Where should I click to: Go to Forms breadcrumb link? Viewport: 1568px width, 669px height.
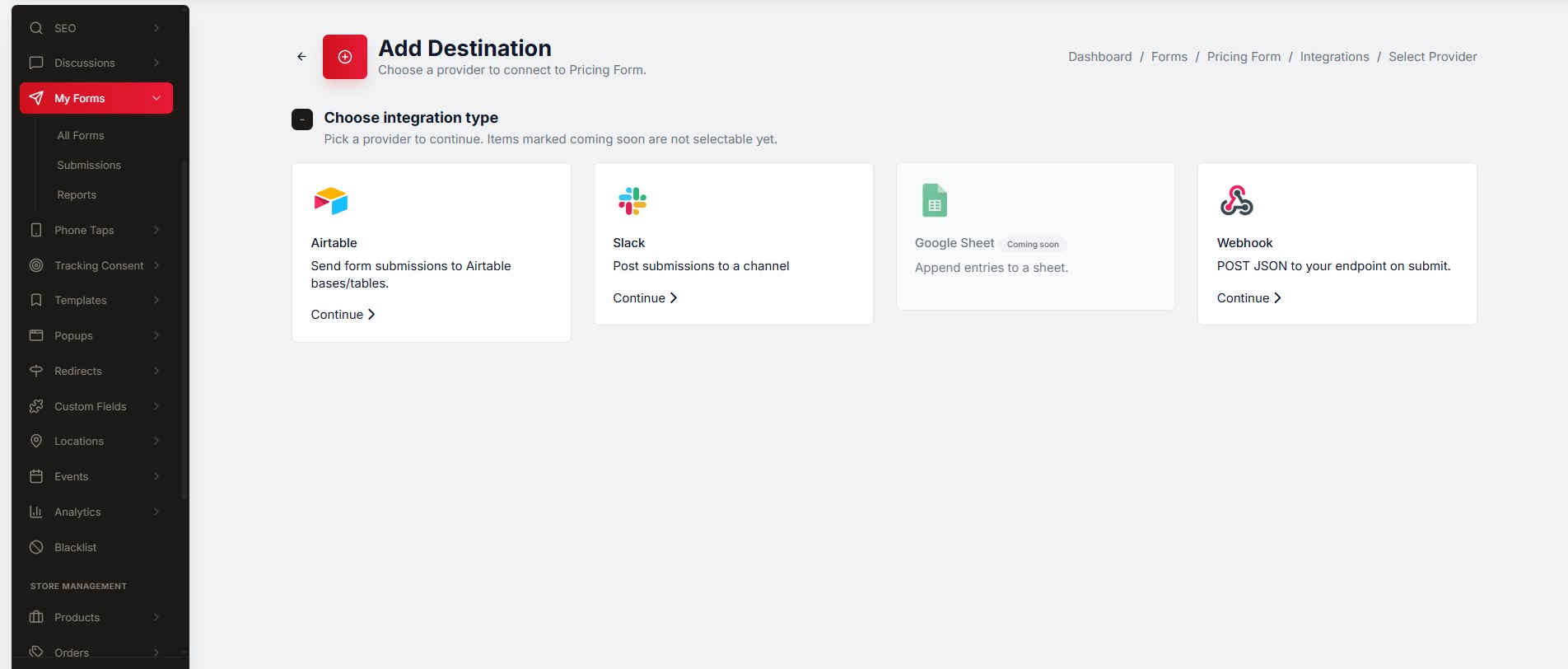coord(1169,57)
